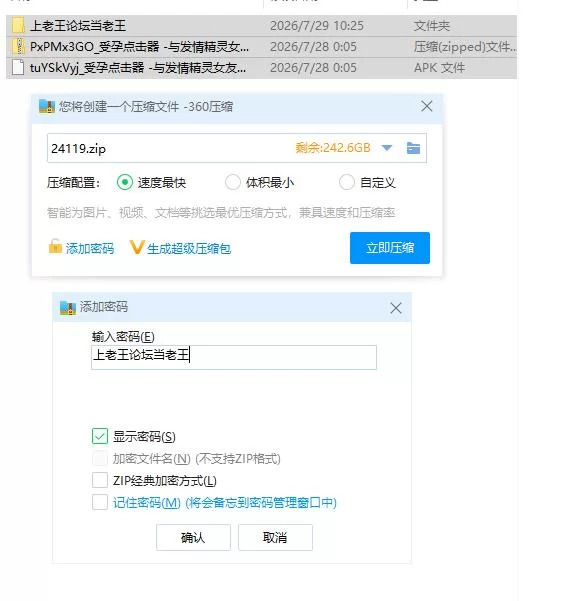Uncheck the 显示密码(S) checkbox
This screenshot has height=601, width=569.
point(100,436)
